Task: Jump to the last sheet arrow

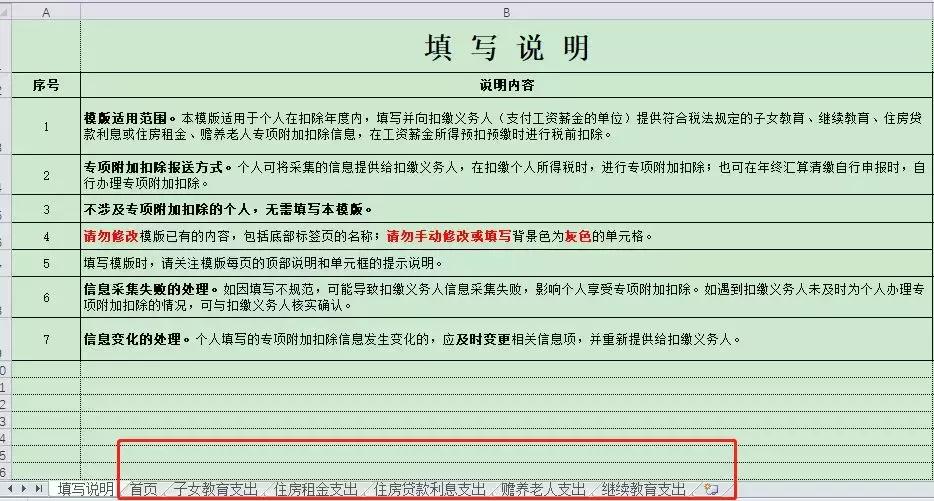Action: pos(38,488)
